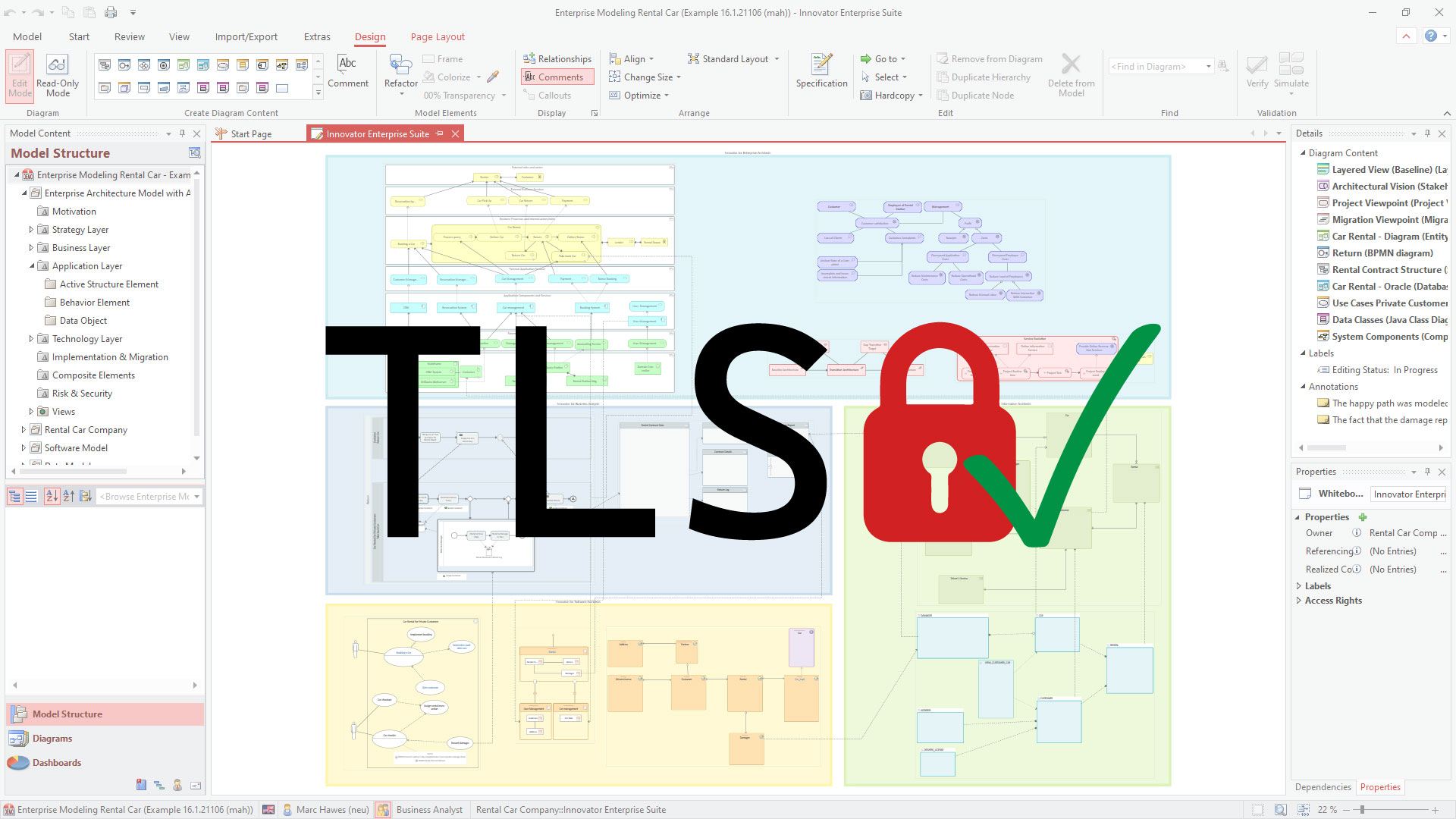This screenshot has width=1456, height=819.
Task: Switch to the Page Layout tab
Action: (437, 36)
